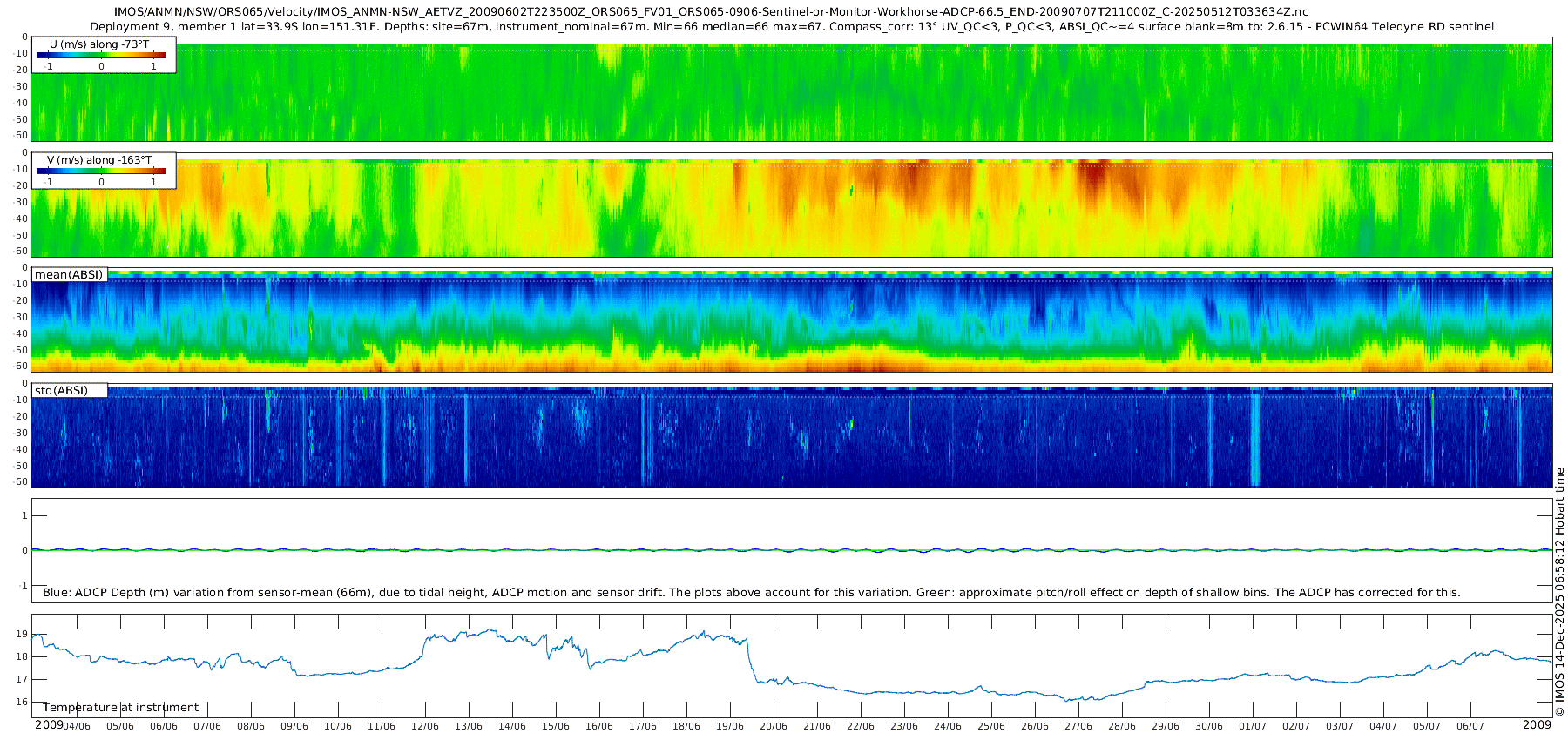Click the 08/06 date tick label
The image size is (1568, 740).
tap(251, 726)
